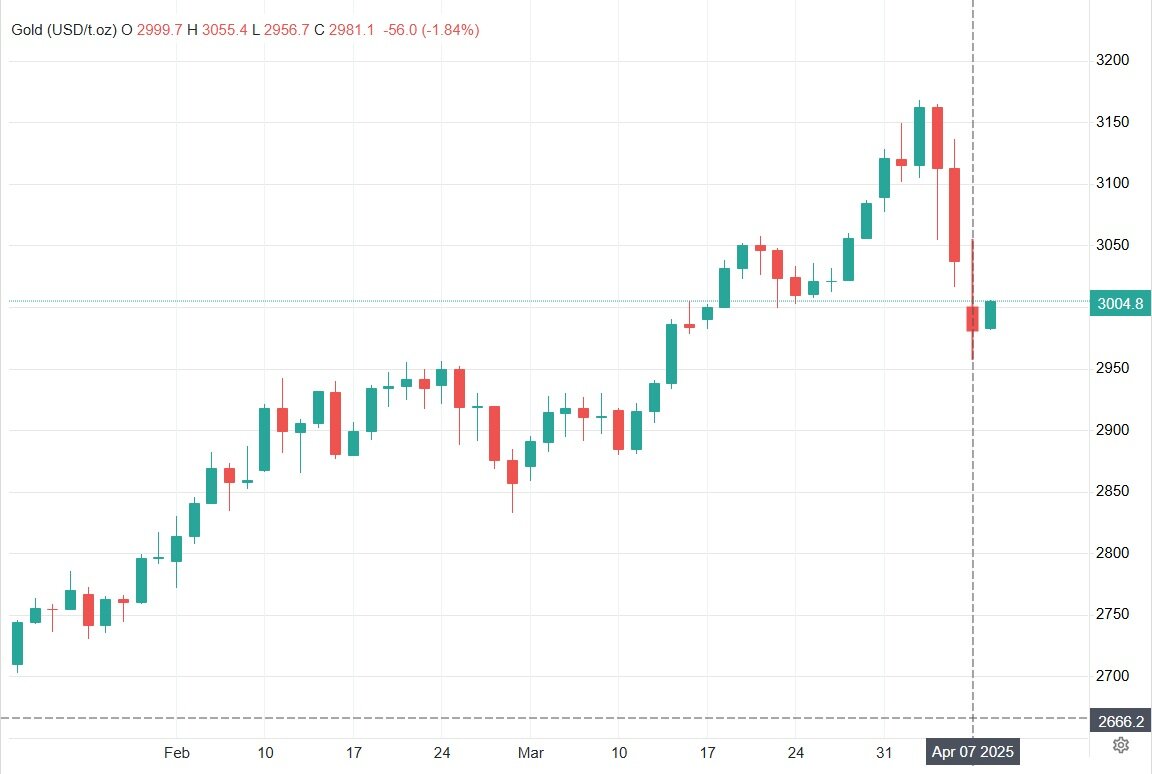Click the first green candle at far left
The width and height of the screenshot is (1152, 774).
(x=18, y=643)
